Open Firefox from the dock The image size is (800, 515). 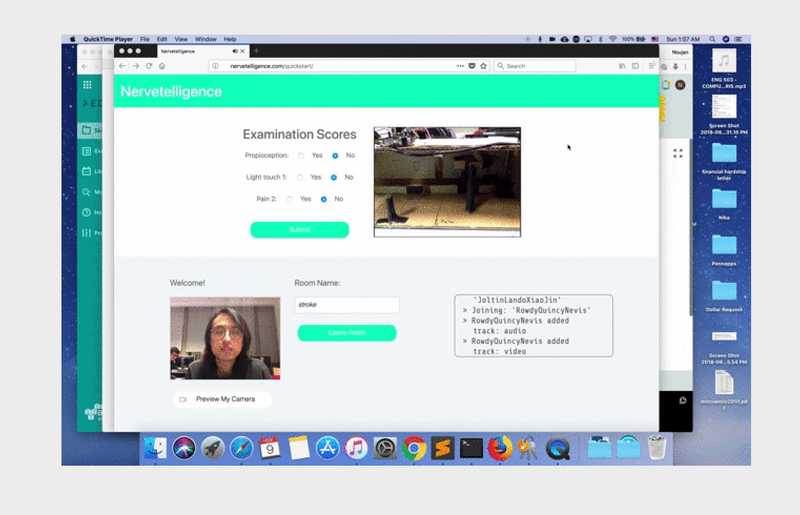pyautogui.click(x=500, y=449)
